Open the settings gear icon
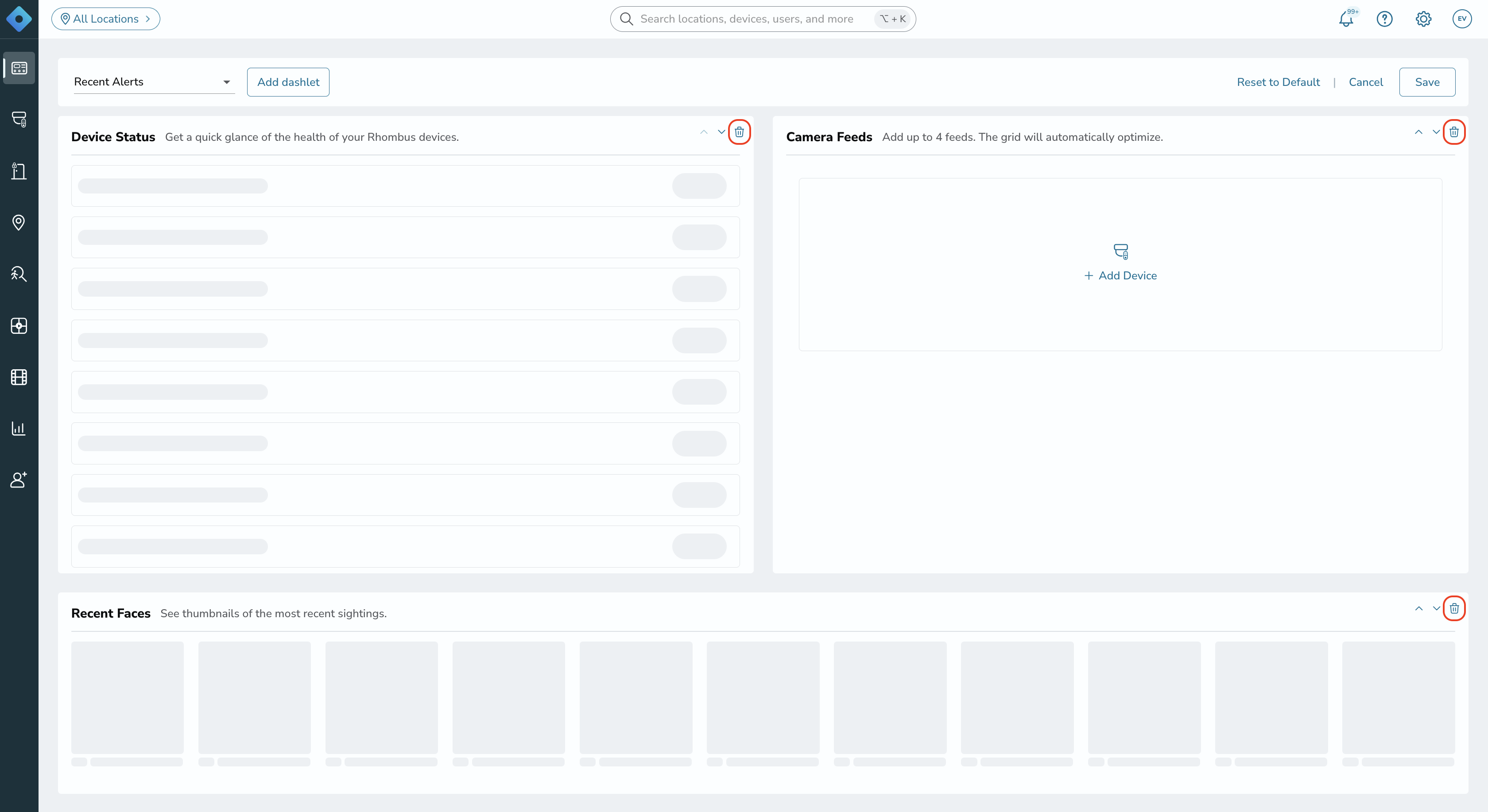Screen dimensions: 1488x812 click(1423, 19)
